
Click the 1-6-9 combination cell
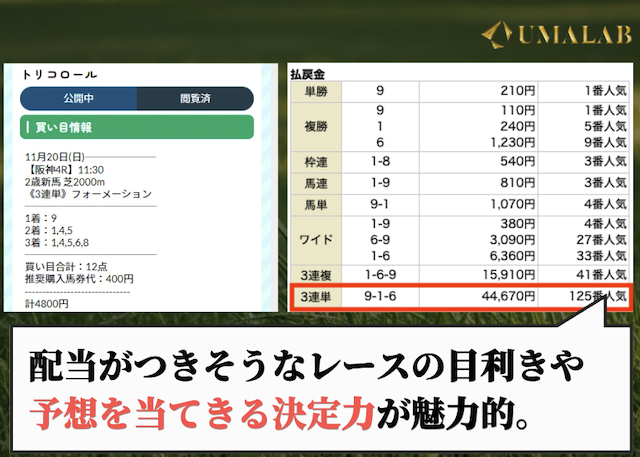380,275
